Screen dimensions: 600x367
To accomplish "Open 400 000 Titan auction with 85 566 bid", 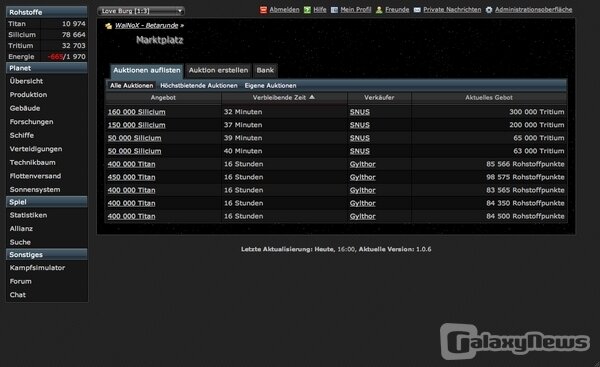I will point(131,164).
